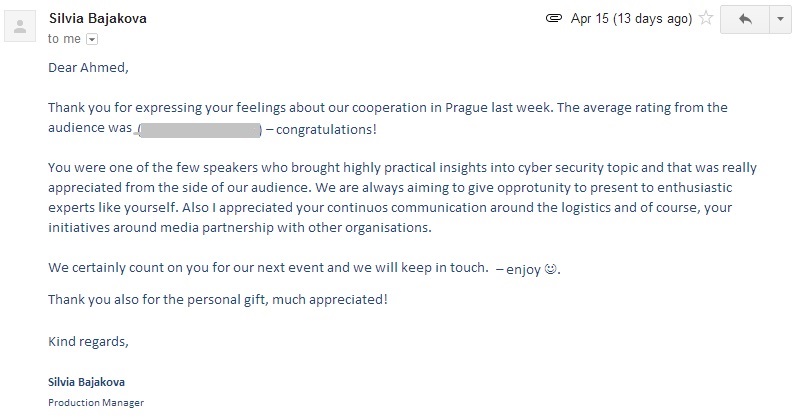This screenshot has width=798, height=419.
Task: Click the "Production Manager" signature title
Action: (x=96, y=403)
